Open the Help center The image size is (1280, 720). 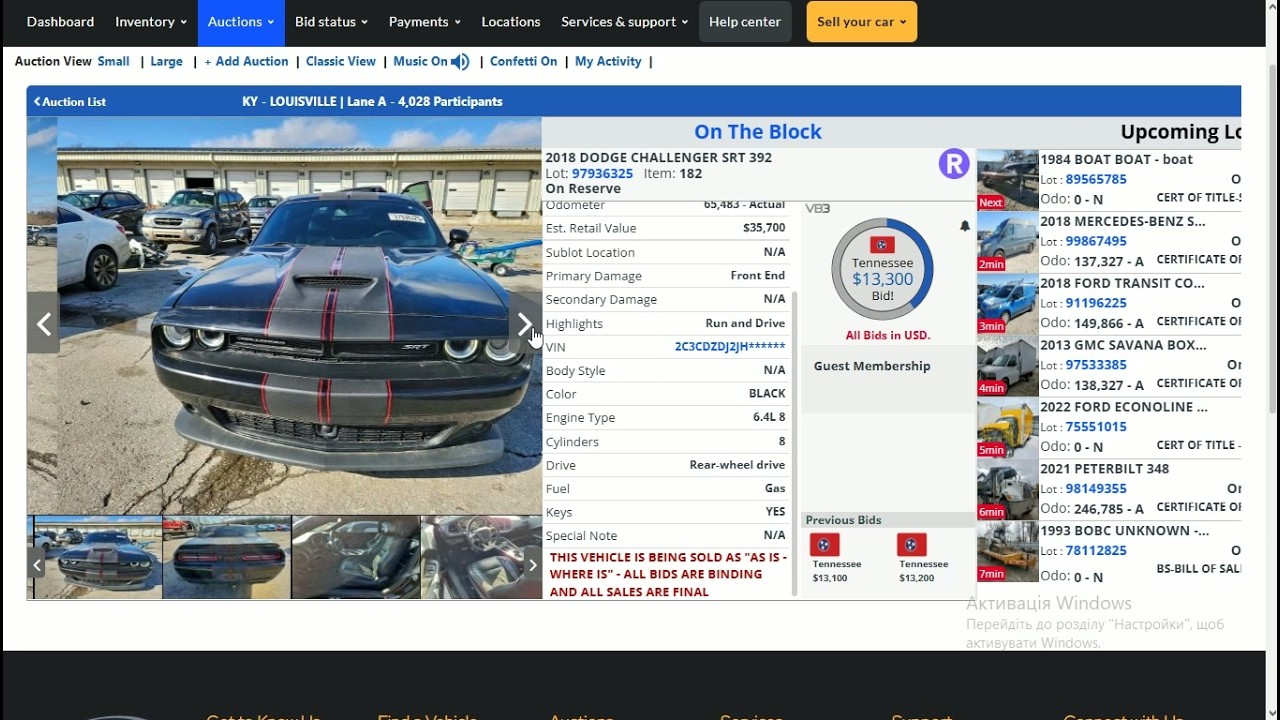pos(745,22)
